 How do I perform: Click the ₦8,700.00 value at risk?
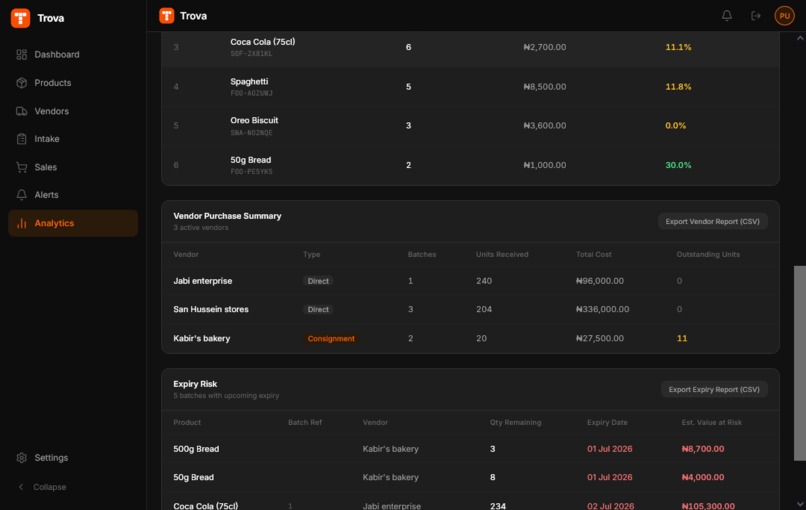[x=703, y=449]
